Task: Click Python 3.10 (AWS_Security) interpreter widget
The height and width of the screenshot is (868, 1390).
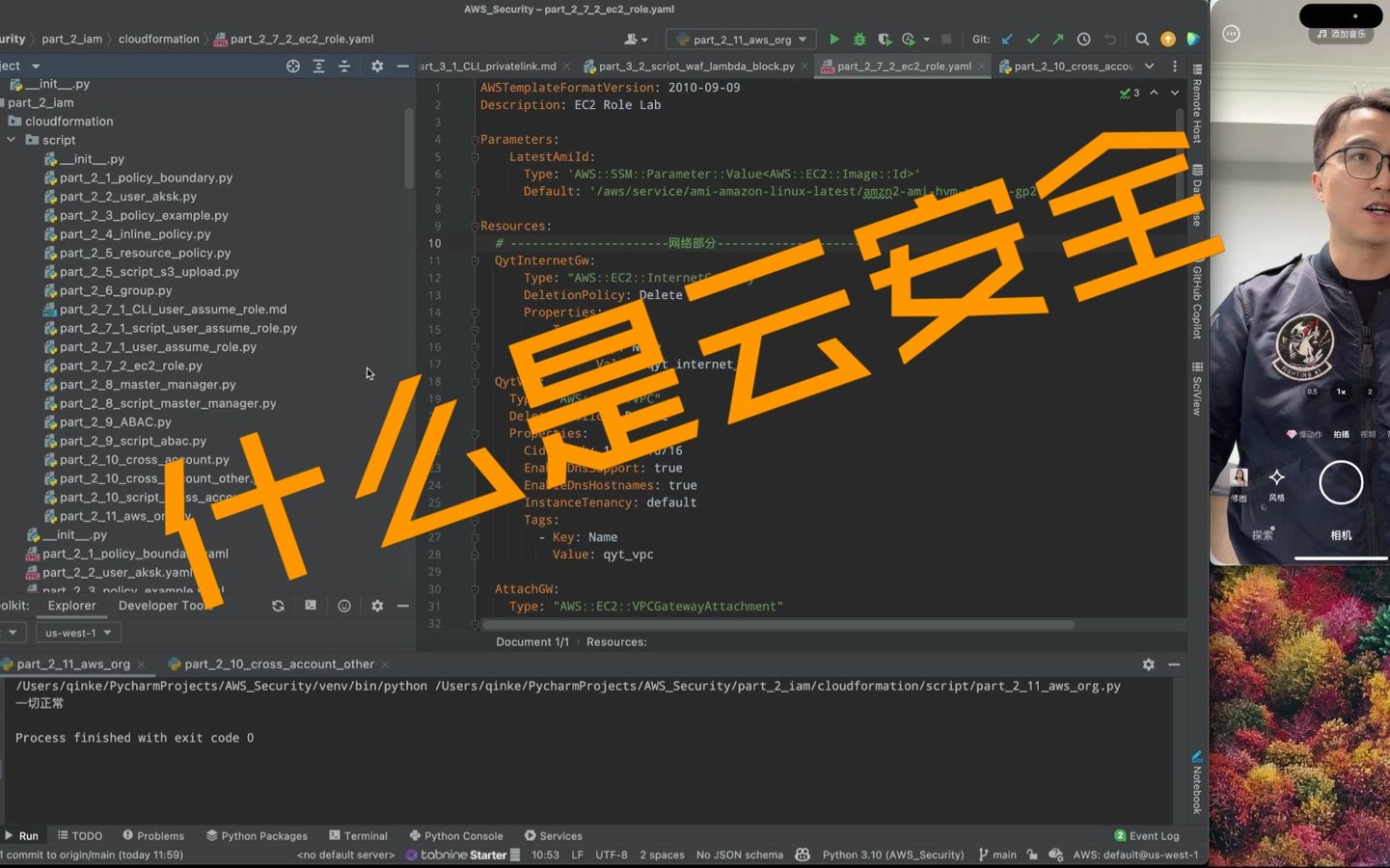Action: point(893,854)
